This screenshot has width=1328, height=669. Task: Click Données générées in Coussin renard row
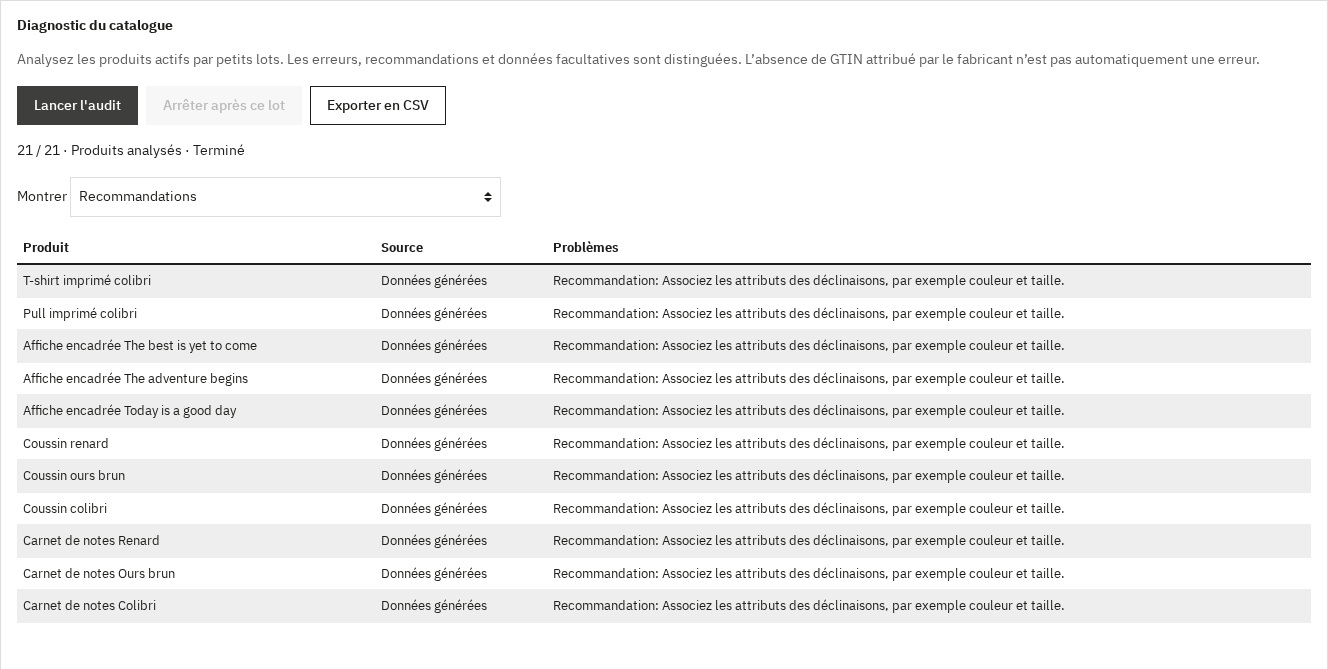pos(434,444)
